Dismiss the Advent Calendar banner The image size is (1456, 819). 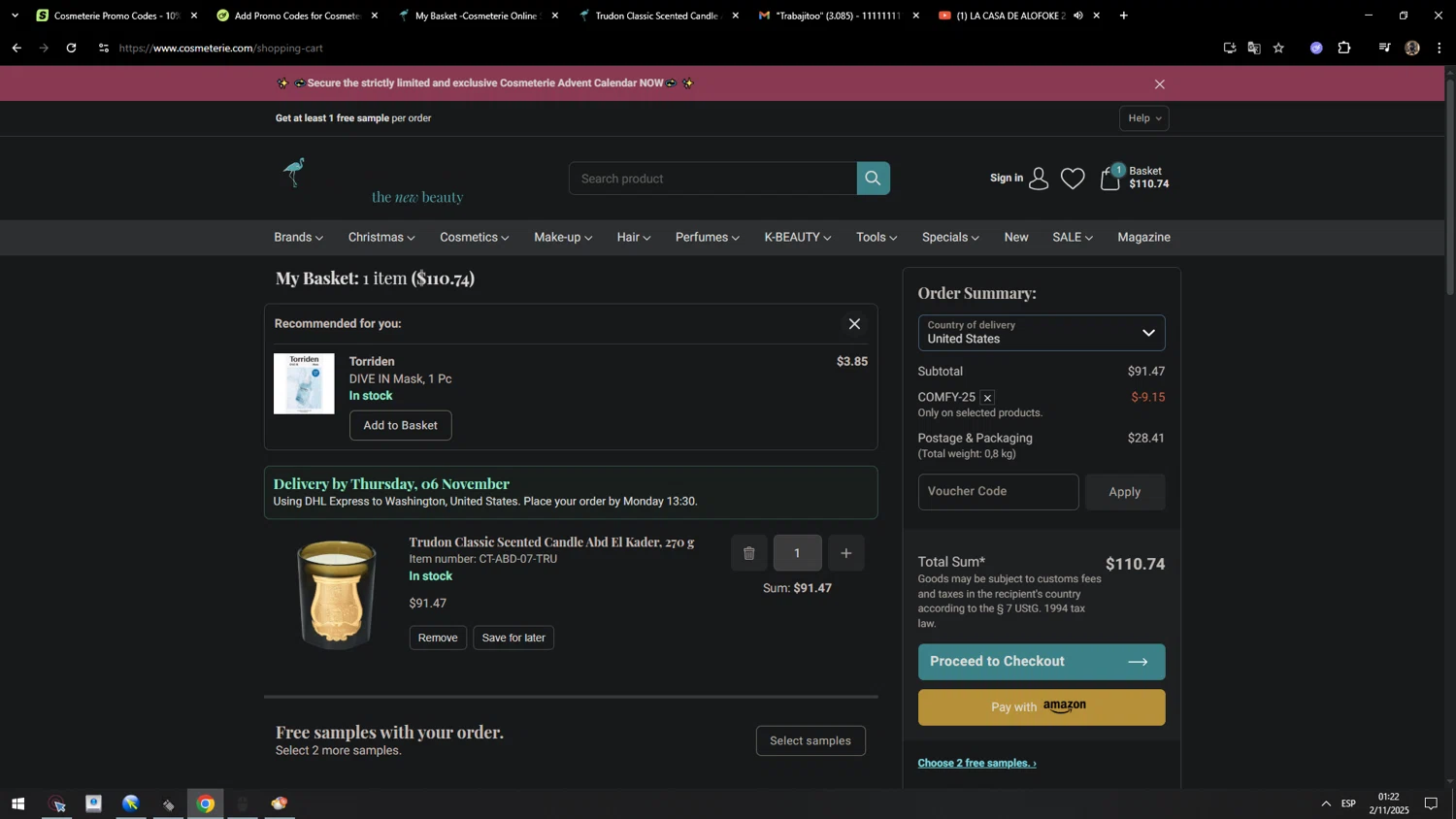pos(1159,84)
